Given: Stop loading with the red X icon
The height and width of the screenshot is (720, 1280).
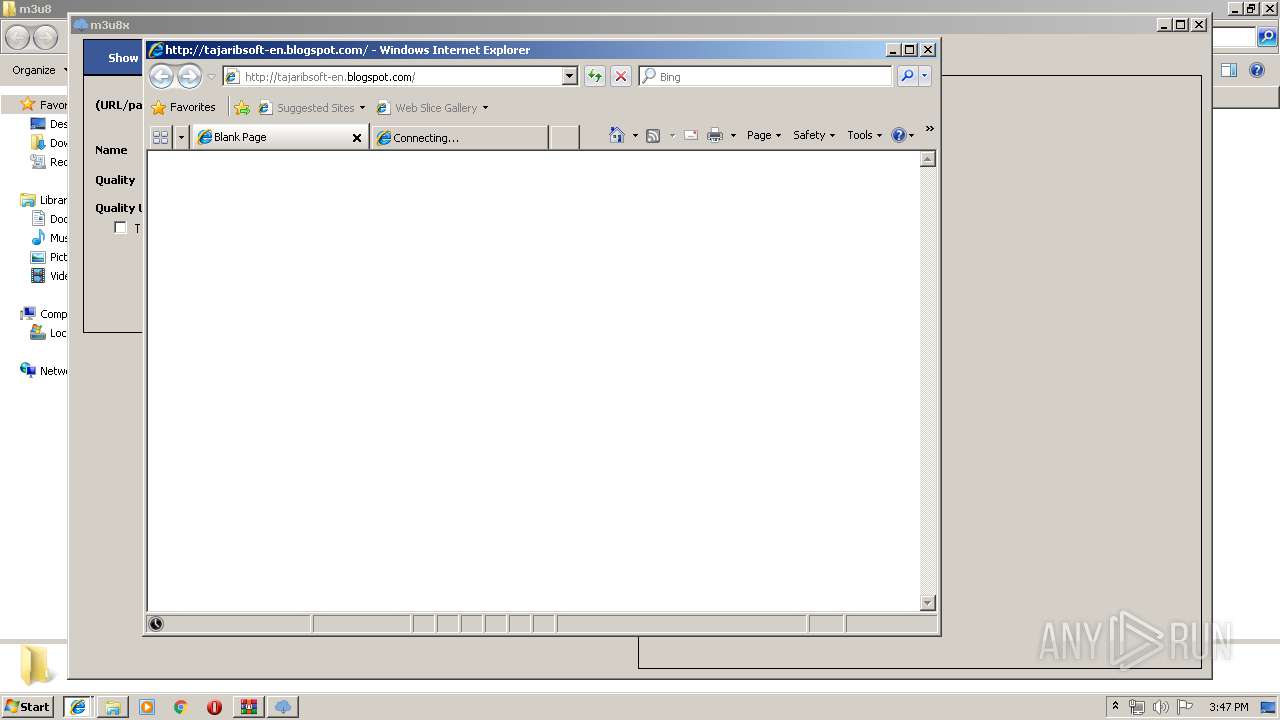Looking at the screenshot, I should pos(621,76).
